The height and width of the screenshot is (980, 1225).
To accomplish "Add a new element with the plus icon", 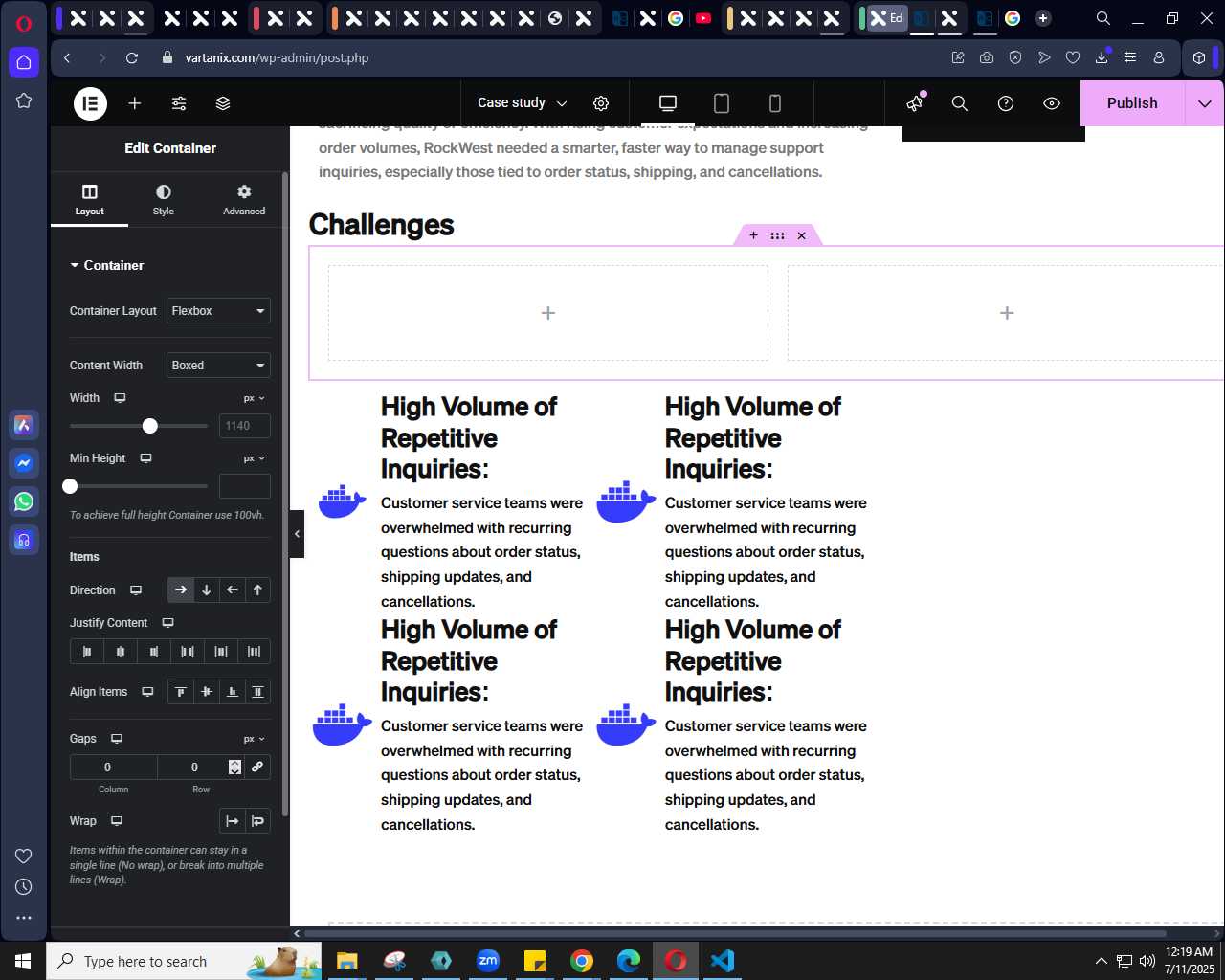I will pyautogui.click(x=135, y=103).
